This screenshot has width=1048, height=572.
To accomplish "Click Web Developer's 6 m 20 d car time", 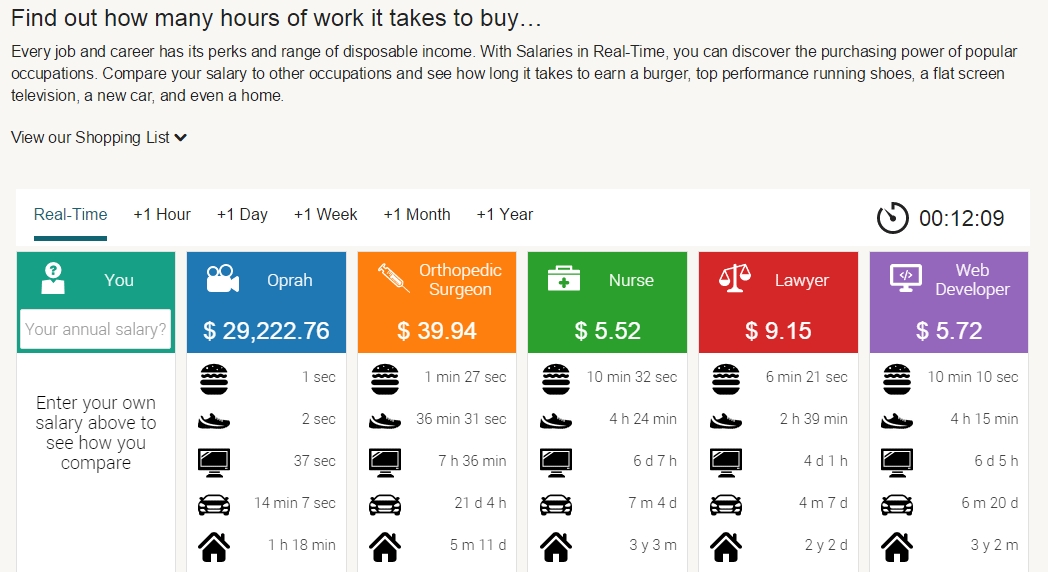I will tap(989, 503).
